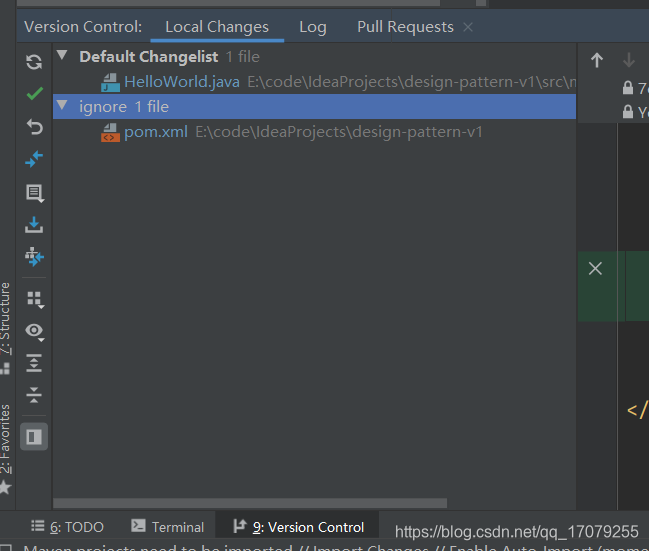This screenshot has width=649, height=551.
Task: Select pom.xml in the ignore changelist
Action: [156, 132]
